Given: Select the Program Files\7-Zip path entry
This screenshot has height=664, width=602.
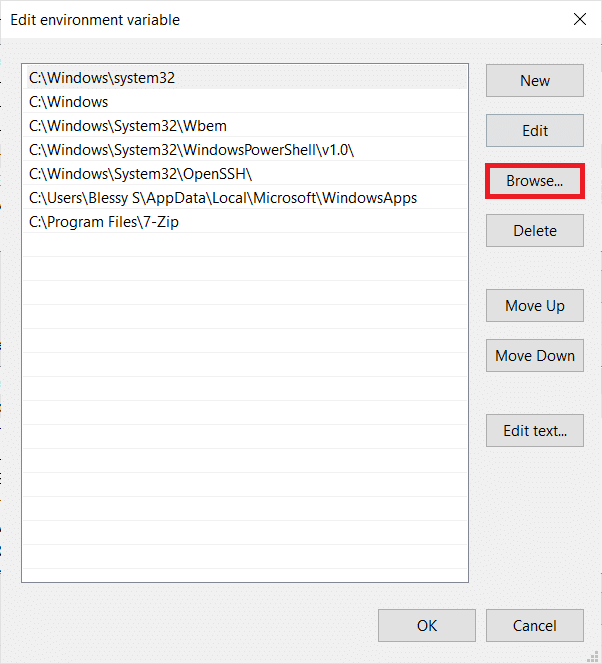Looking at the screenshot, I should (104, 222).
